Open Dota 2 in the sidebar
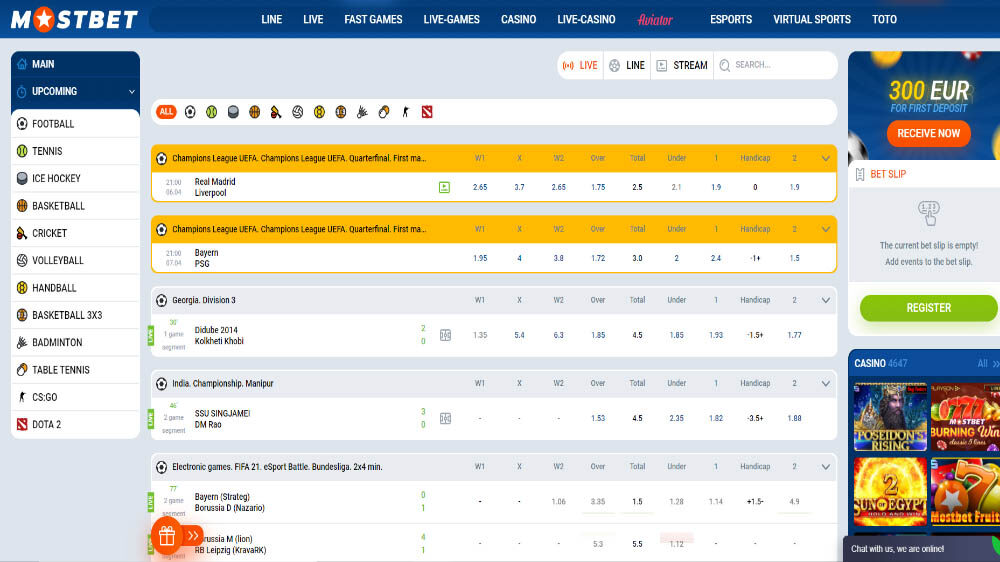Viewport: 1000px width, 562px height. (x=75, y=424)
